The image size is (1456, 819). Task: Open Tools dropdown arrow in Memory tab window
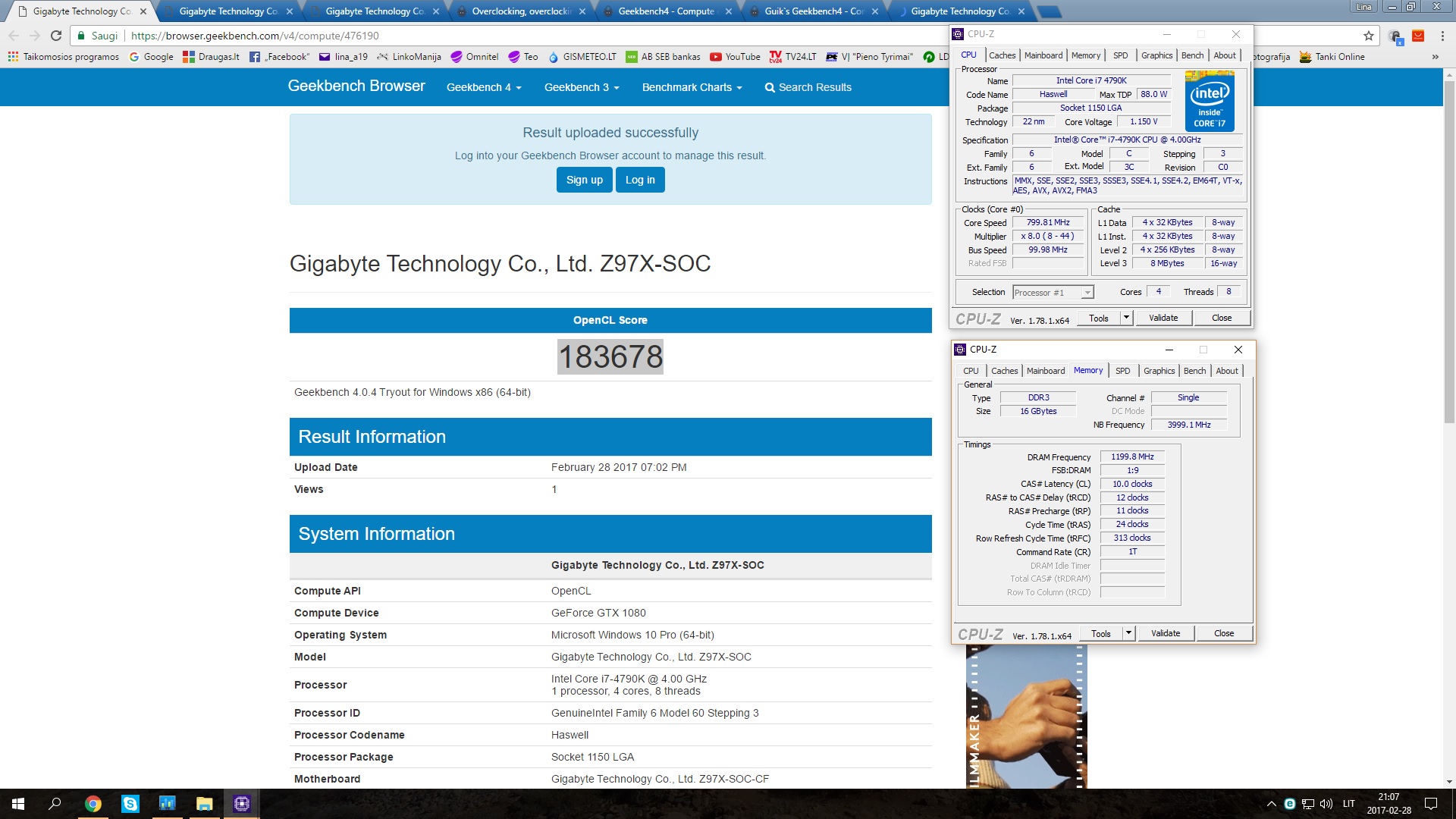click(x=1128, y=633)
